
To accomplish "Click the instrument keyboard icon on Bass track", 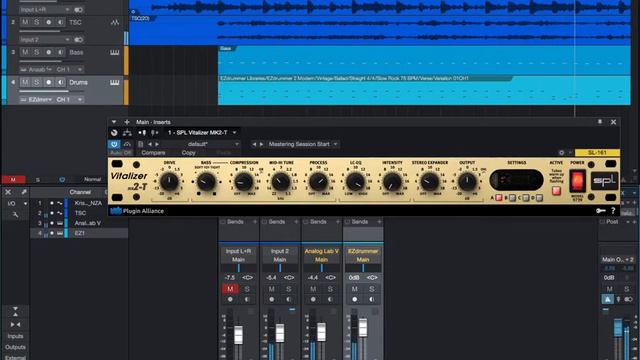I will point(115,52).
